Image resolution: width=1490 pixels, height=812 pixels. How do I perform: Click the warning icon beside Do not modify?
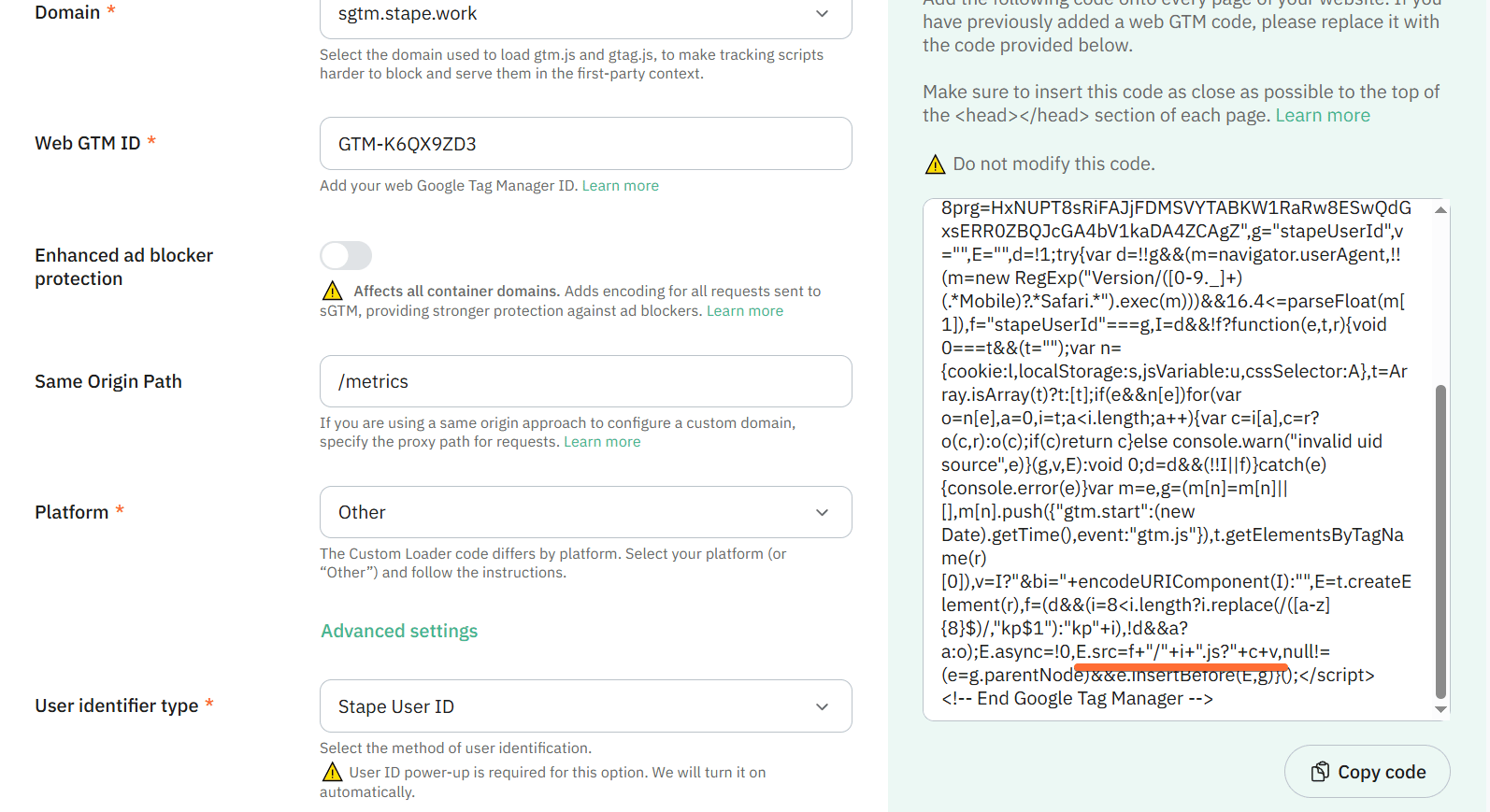pos(935,164)
